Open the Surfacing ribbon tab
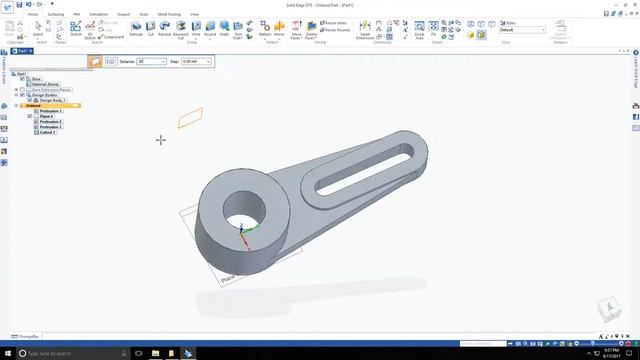 click(x=56, y=14)
